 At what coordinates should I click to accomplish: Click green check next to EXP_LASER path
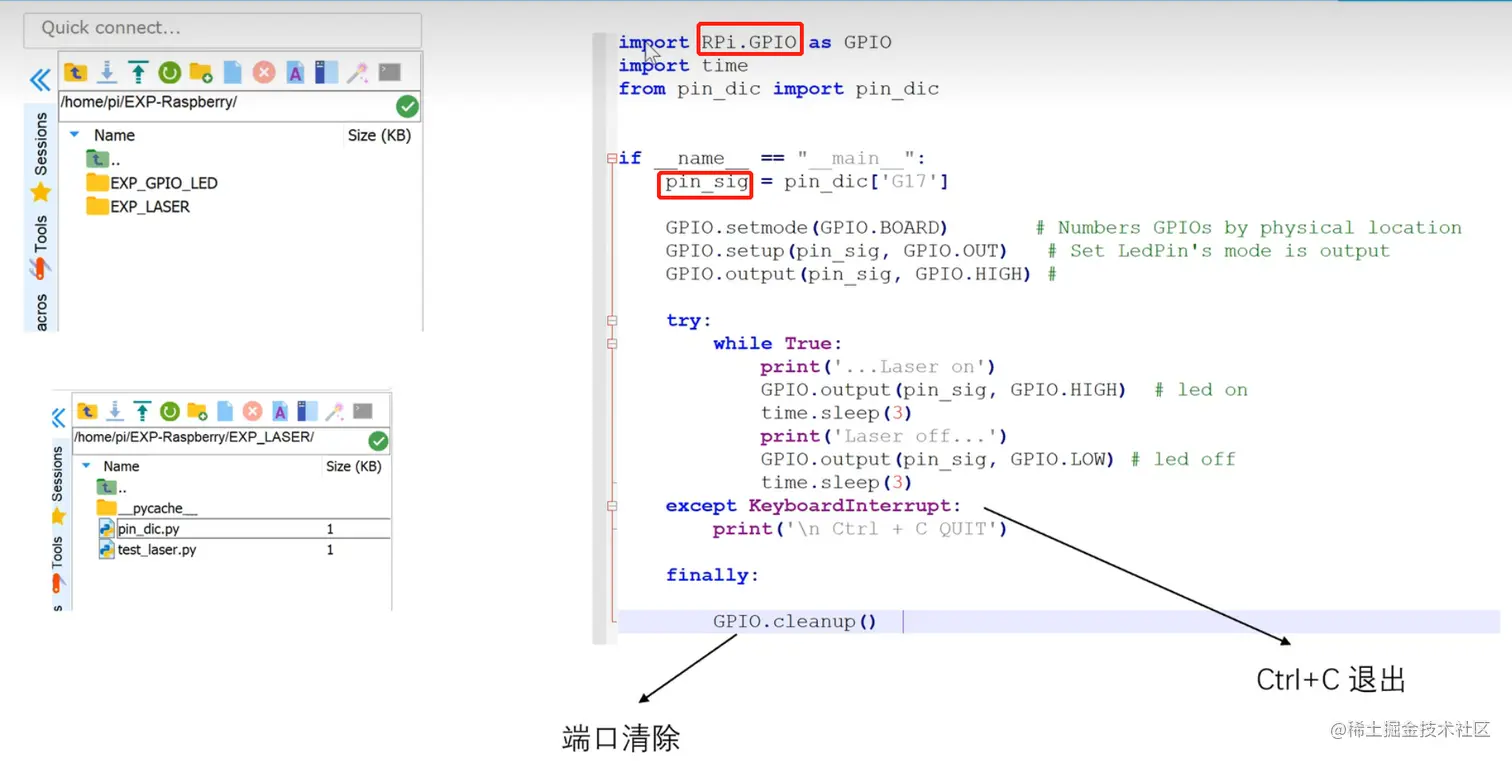point(378,441)
